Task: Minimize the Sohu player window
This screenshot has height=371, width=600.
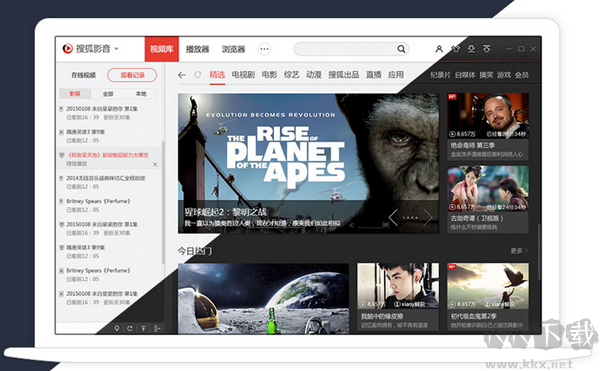Action: (x=509, y=49)
